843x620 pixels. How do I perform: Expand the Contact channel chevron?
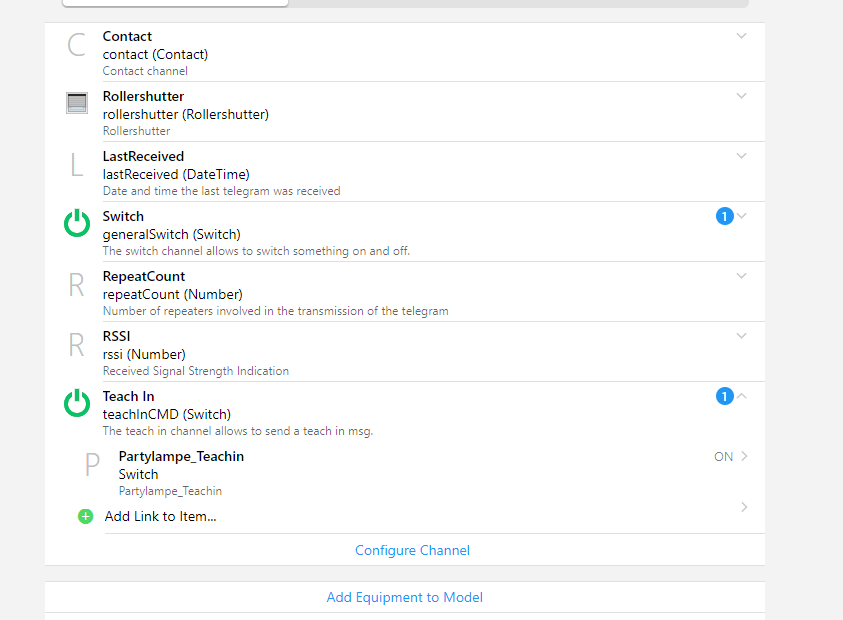pyautogui.click(x=741, y=36)
